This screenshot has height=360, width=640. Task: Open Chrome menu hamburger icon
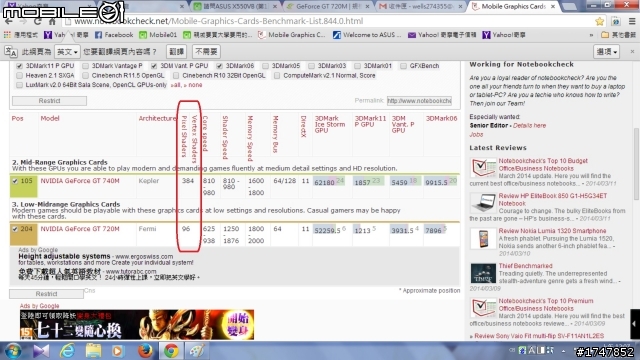click(632, 21)
